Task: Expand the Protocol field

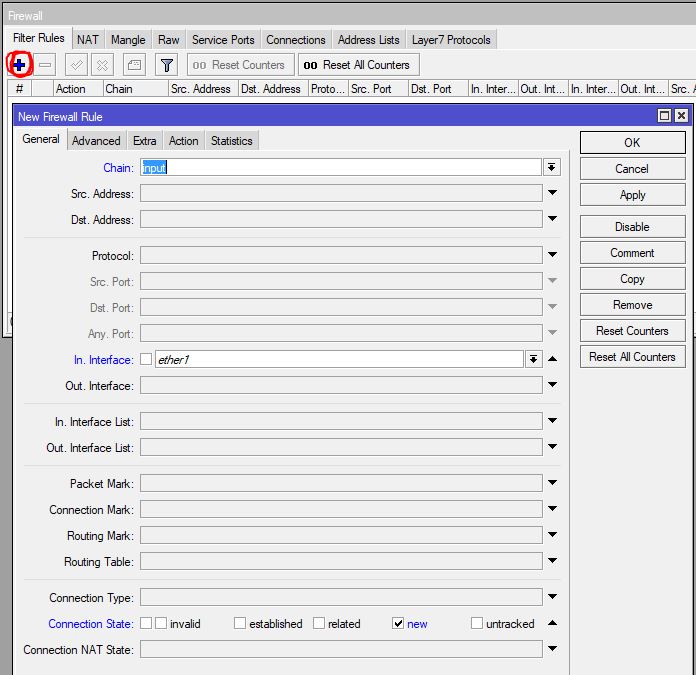Action: click(553, 256)
